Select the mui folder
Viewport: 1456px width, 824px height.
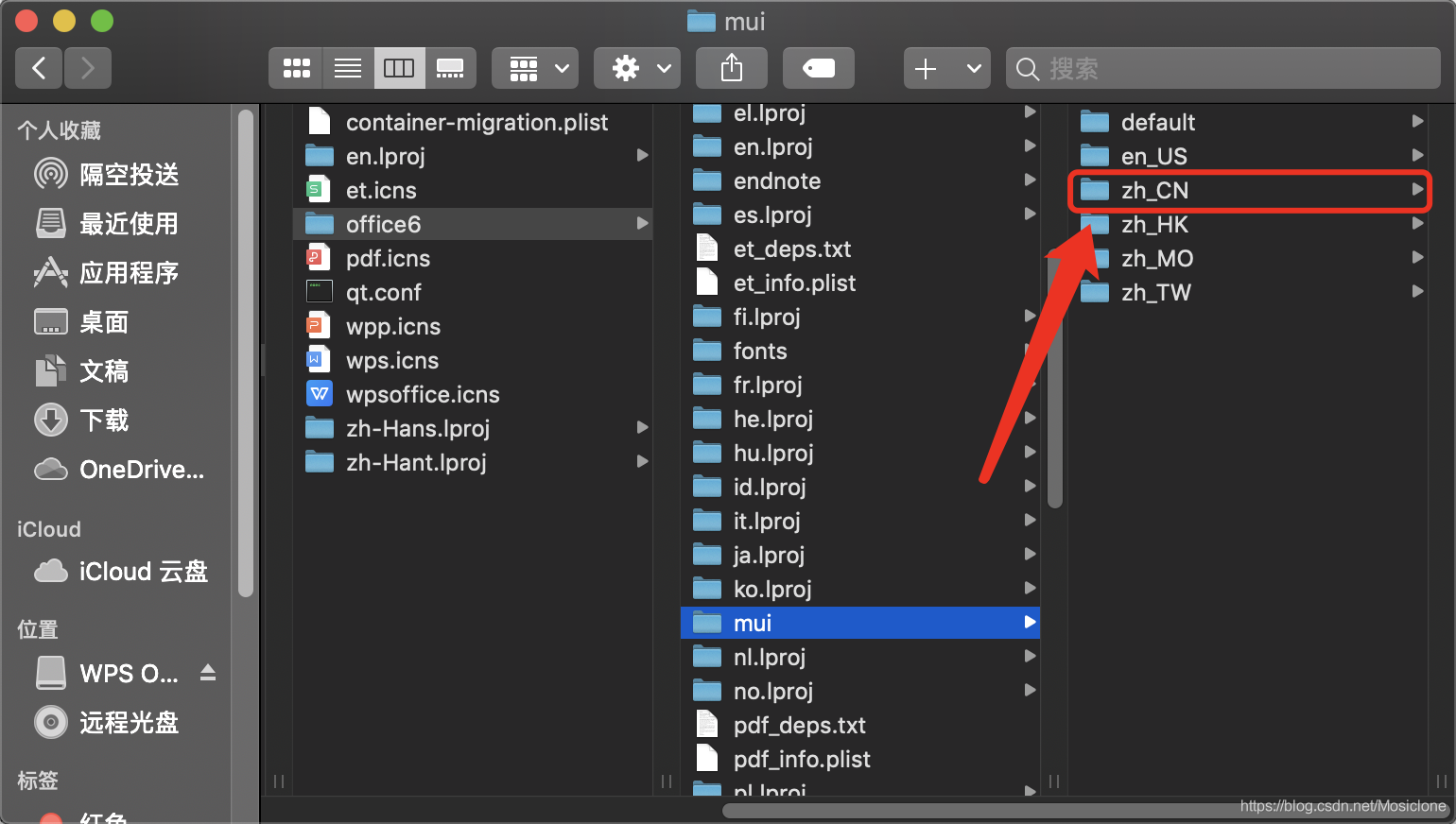pos(860,623)
